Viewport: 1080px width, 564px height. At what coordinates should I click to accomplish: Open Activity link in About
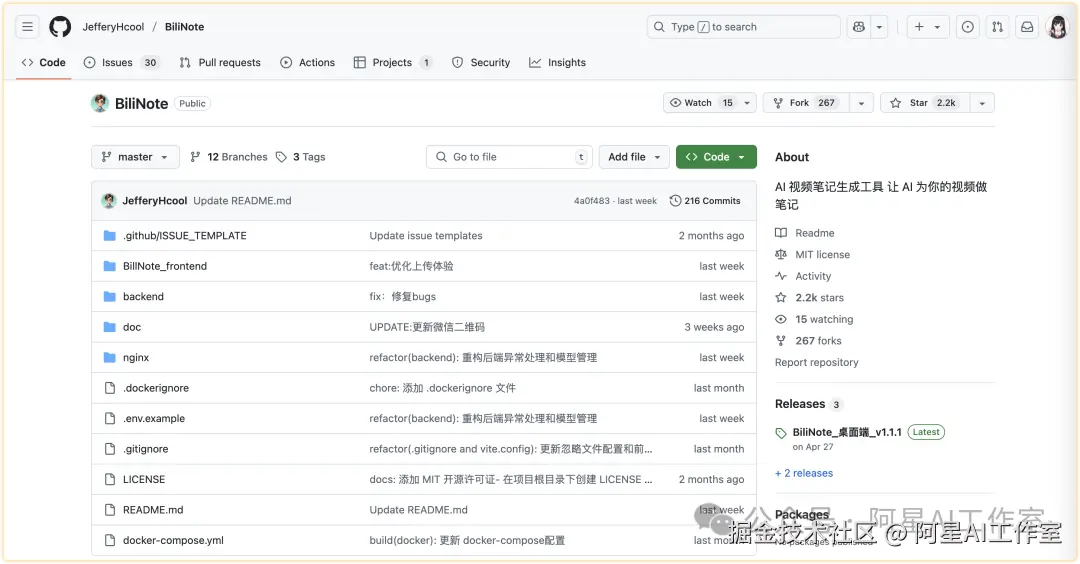[x=803, y=276]
